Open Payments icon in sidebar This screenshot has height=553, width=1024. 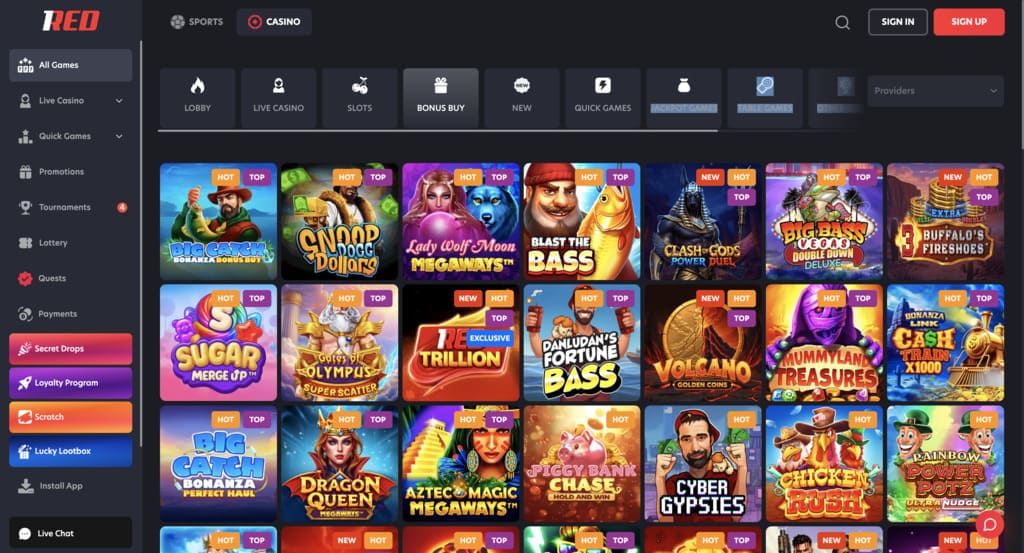tap(25, 314)
